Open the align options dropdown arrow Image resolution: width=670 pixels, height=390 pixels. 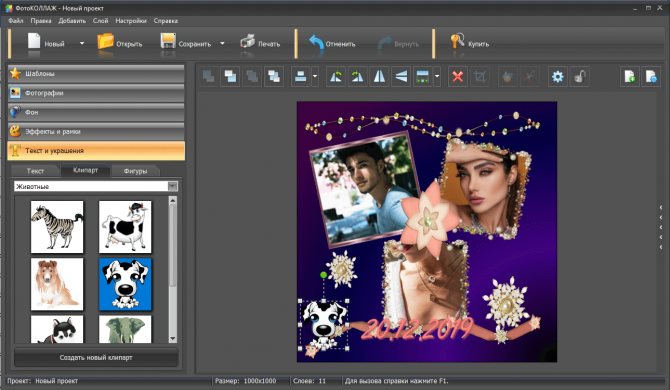tap(315, 76)
